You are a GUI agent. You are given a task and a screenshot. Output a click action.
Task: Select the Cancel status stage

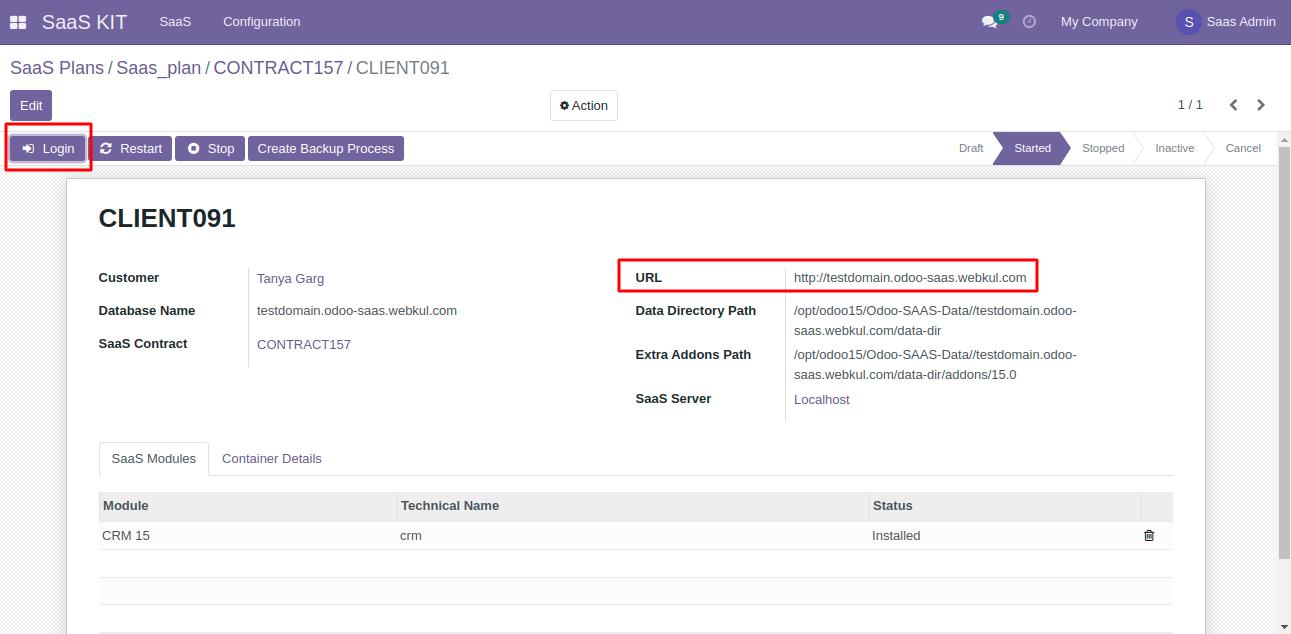coord(1243,148)
